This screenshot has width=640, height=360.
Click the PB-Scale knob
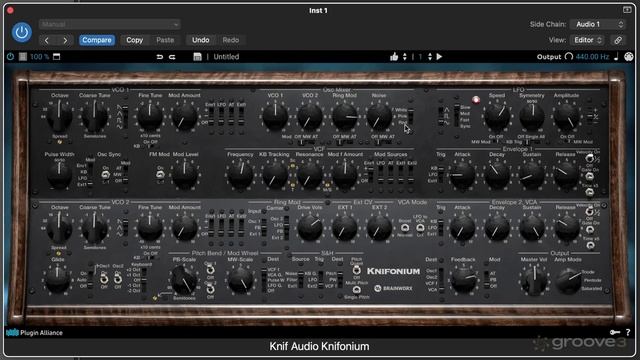coord(184,280)
